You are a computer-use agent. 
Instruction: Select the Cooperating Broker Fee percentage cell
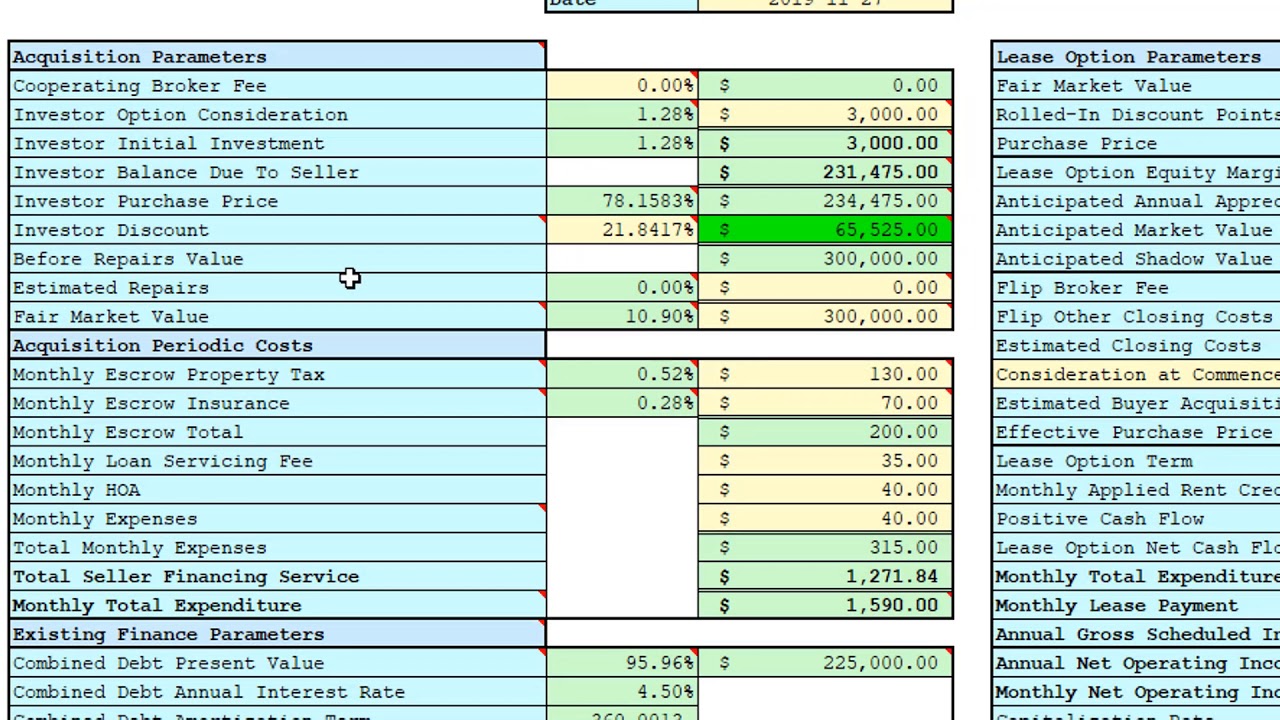tap(622, 86)
